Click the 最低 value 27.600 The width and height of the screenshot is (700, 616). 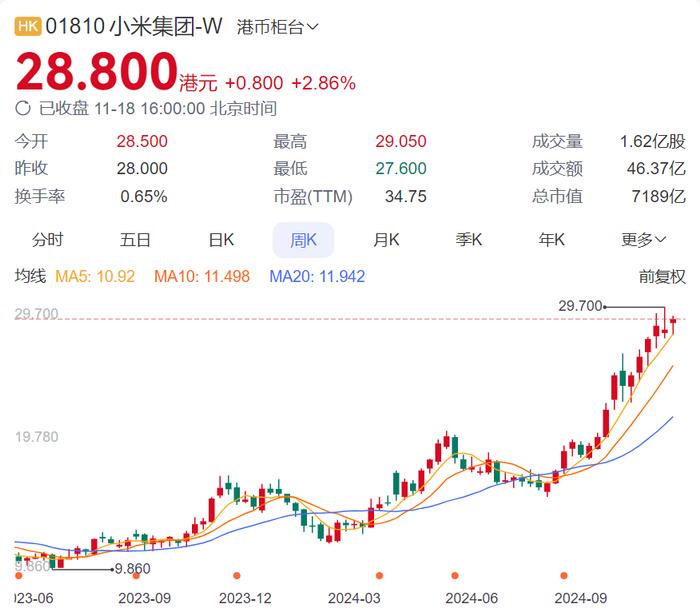[x=401, y=169]
